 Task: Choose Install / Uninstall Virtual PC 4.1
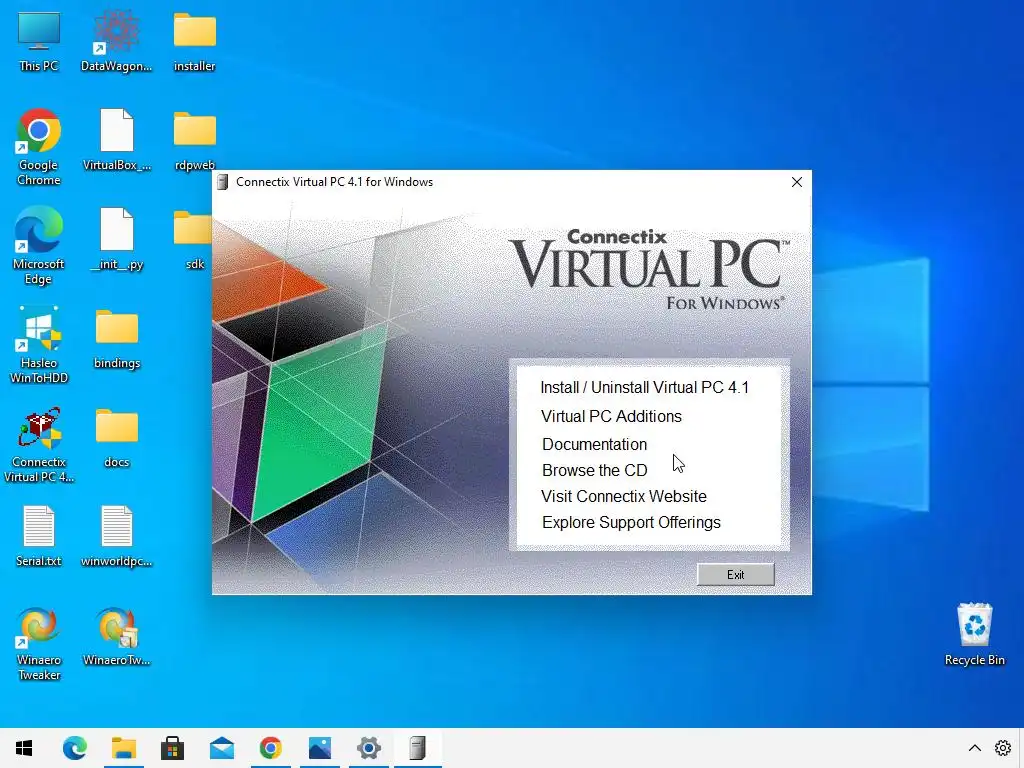[645, 387]
